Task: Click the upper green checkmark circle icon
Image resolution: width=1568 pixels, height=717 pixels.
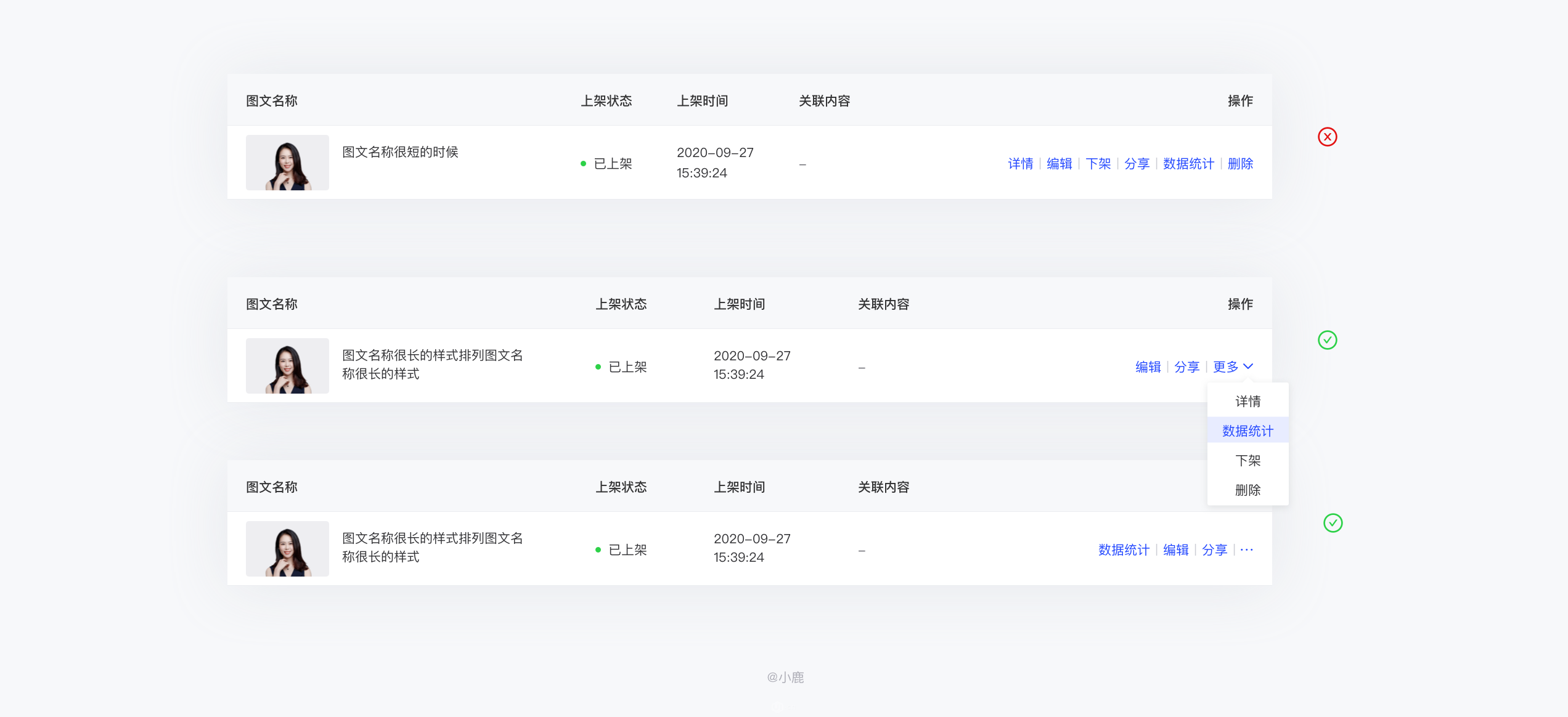Action: [x=1327, y=340]
